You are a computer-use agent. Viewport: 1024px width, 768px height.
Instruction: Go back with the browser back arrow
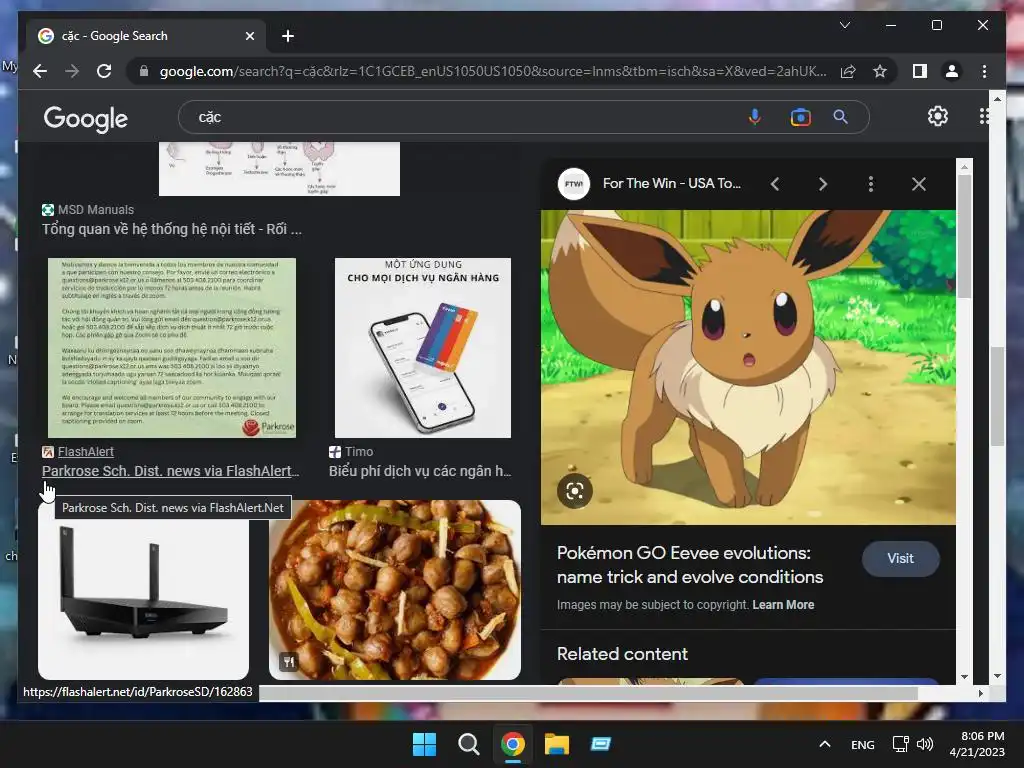click(40, 71)
